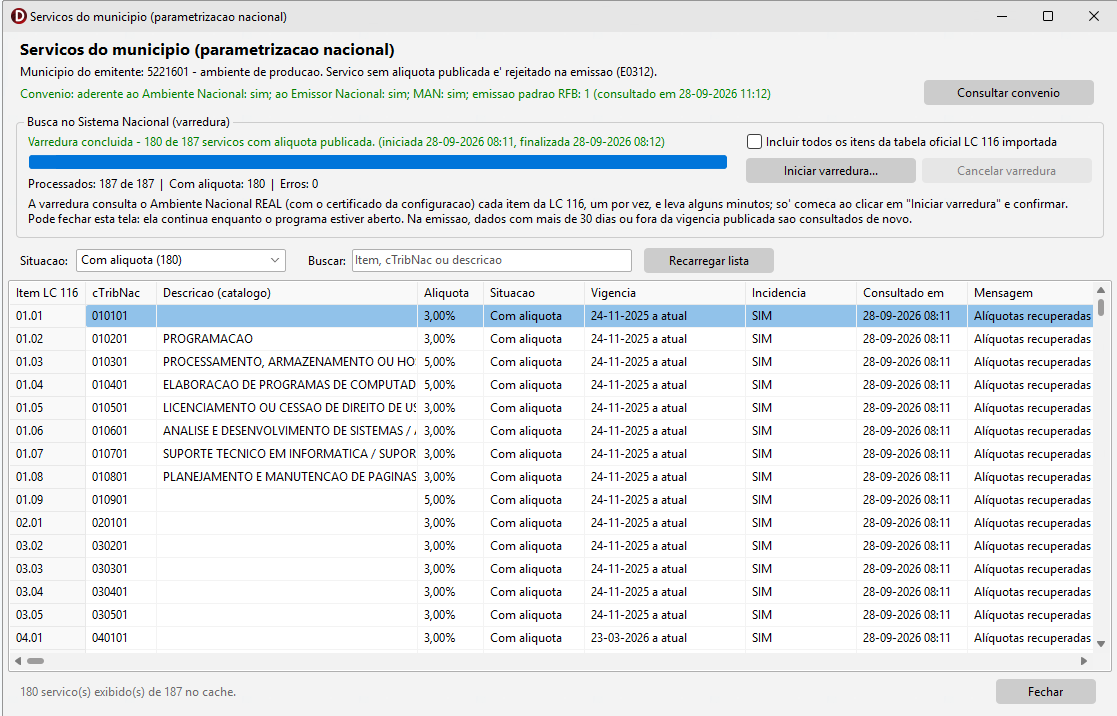Click Incidencia SIM in row 01.06
1117x716 pixels.
801,430
